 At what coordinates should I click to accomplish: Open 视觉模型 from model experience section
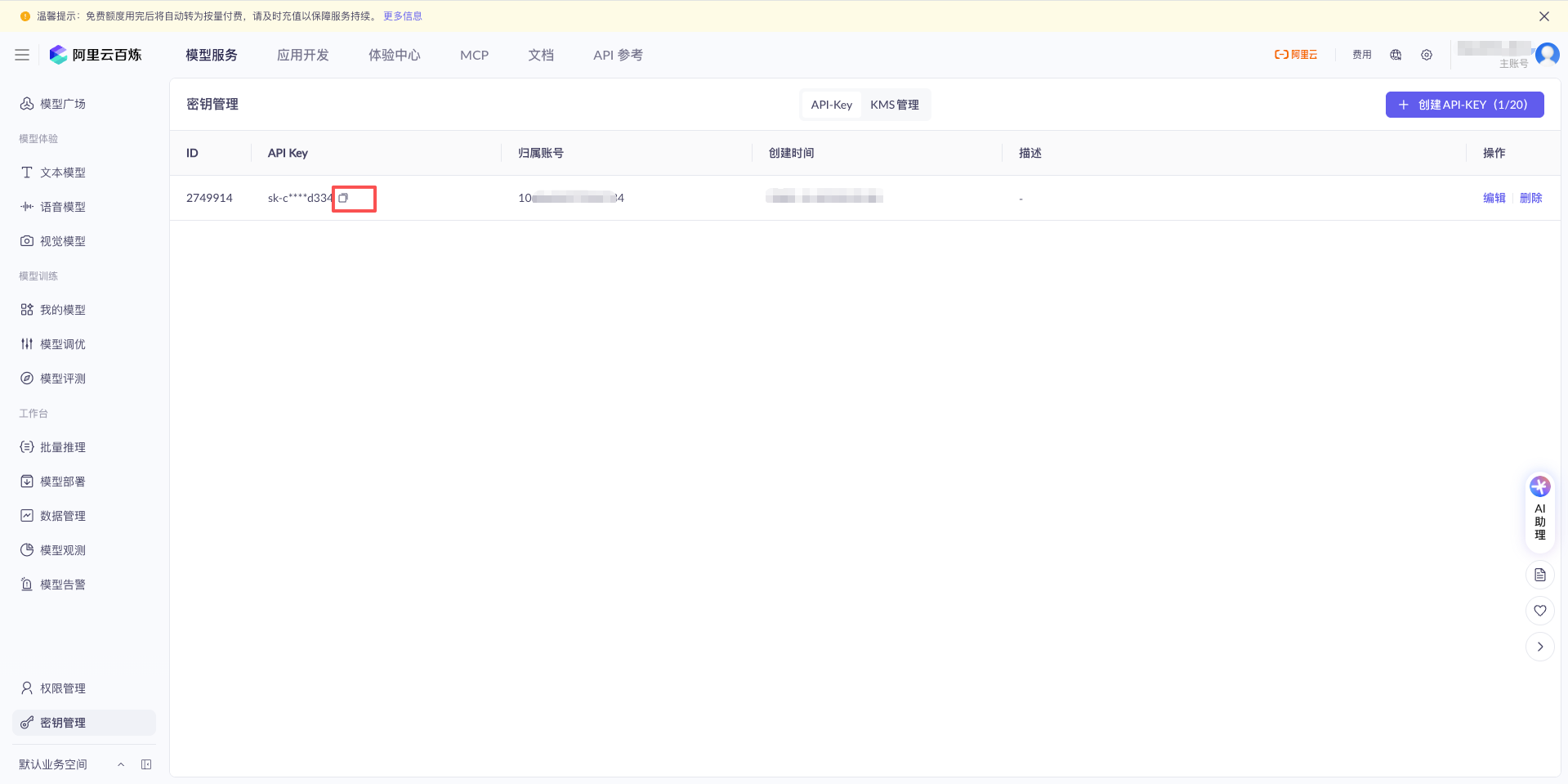click(63, 240)
